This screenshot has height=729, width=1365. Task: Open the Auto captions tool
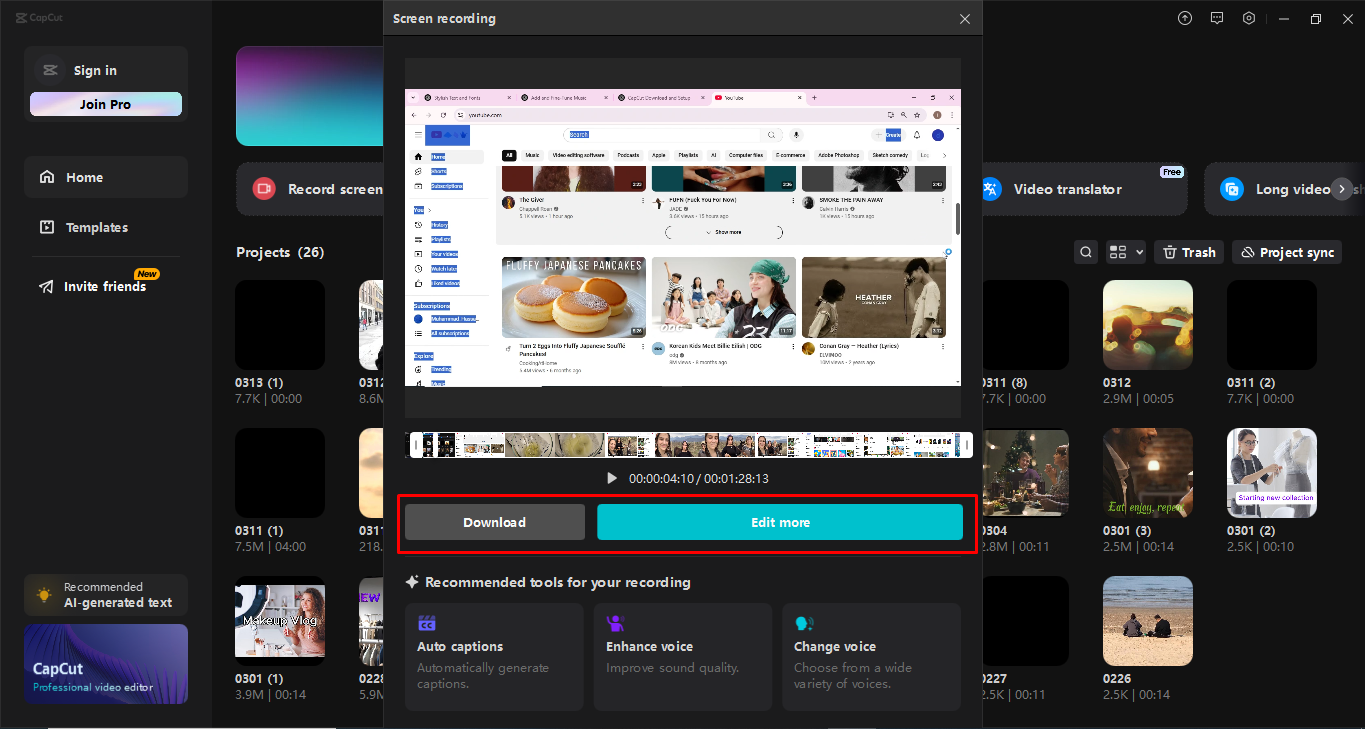tap(494, 656)
